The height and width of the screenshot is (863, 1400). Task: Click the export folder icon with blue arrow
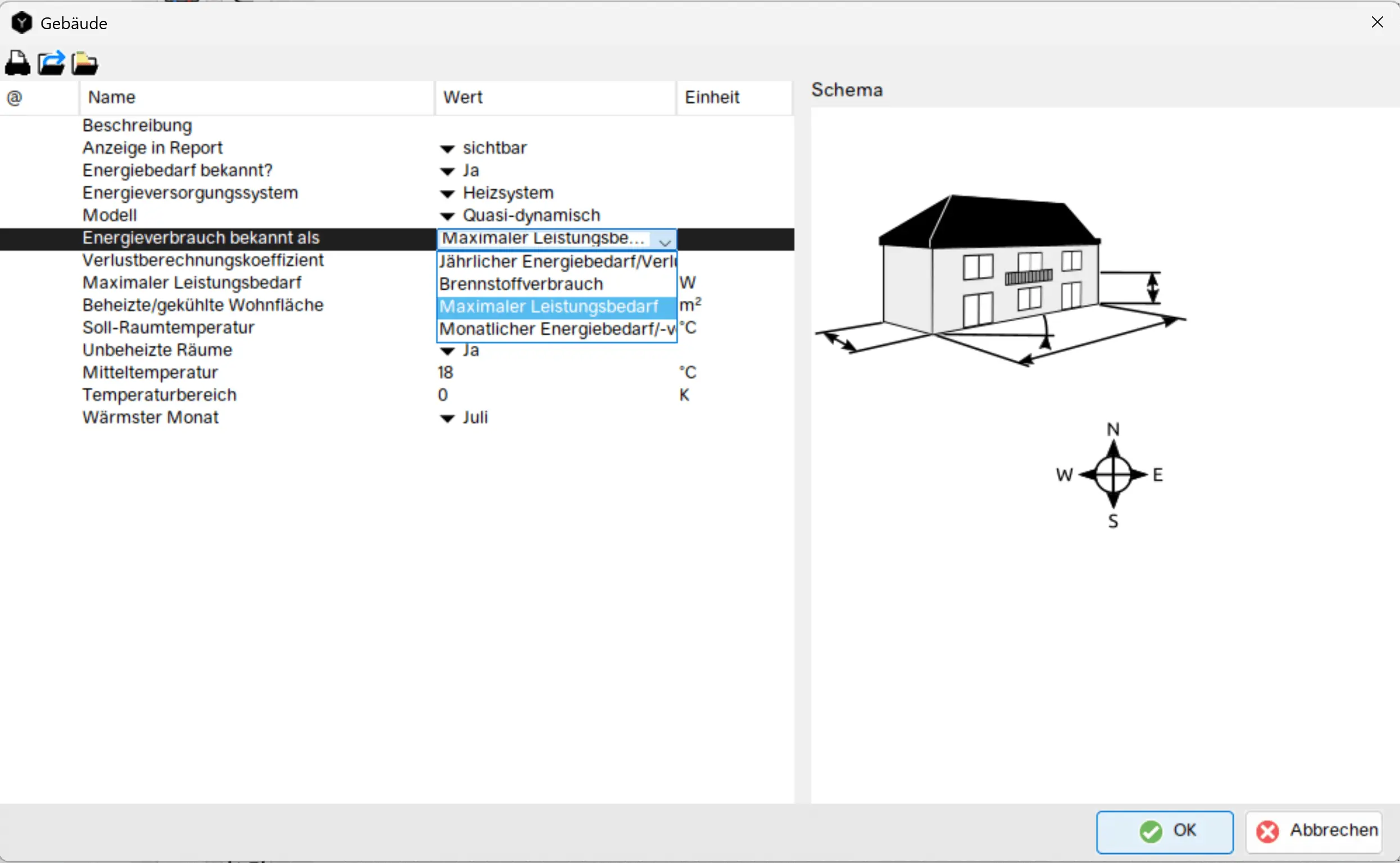click(x=51, y=63)
